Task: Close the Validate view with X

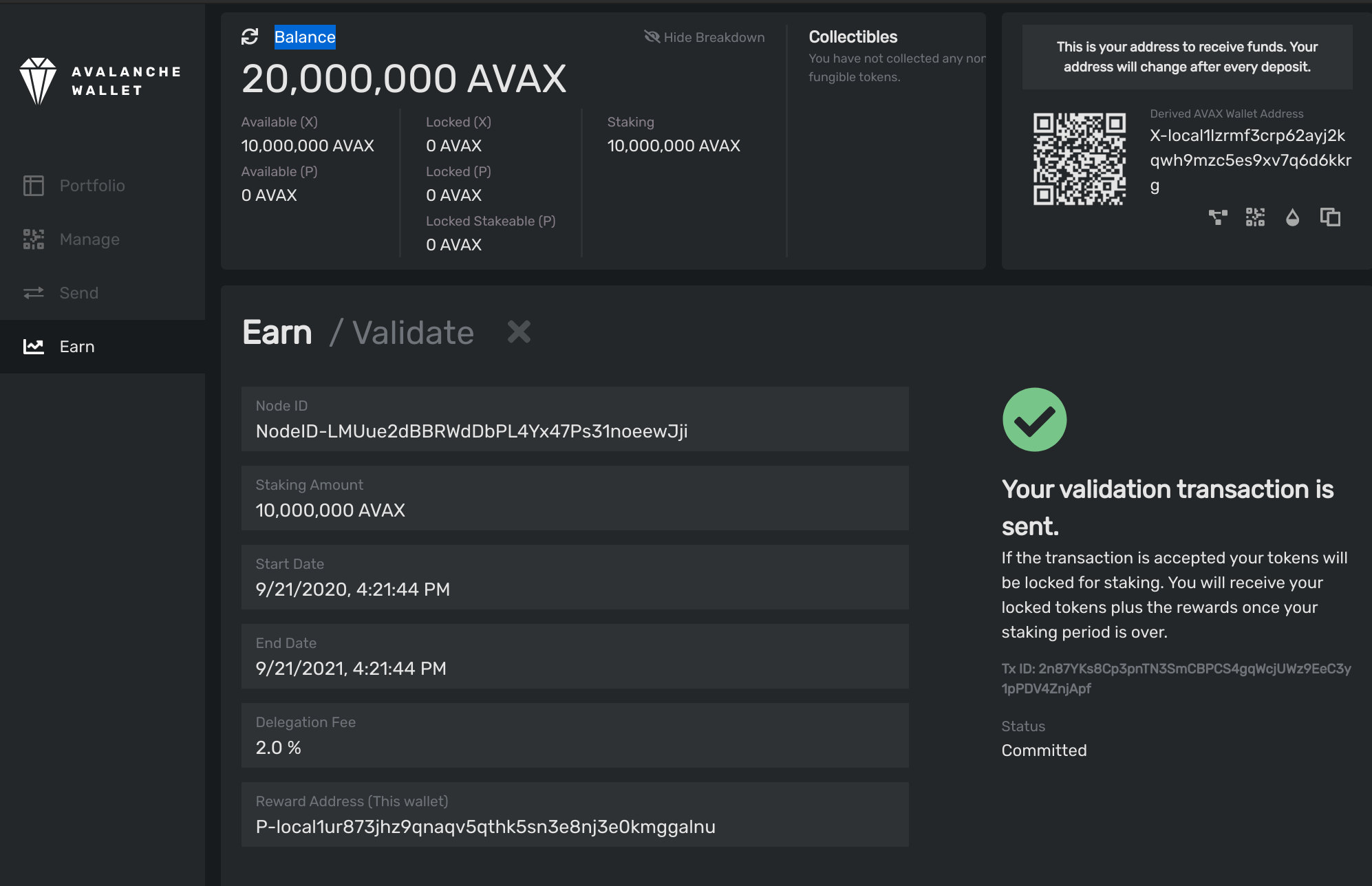Action: pyautogui.click(x=519, y=332)
